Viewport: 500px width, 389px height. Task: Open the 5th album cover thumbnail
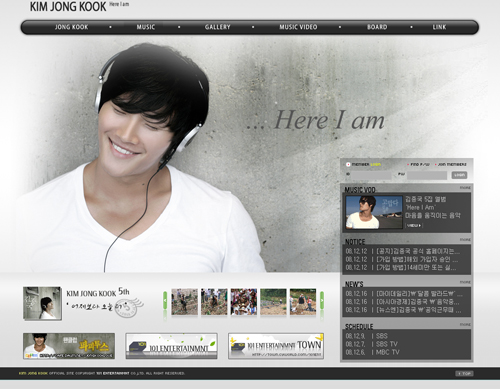(x=42, y=303)
